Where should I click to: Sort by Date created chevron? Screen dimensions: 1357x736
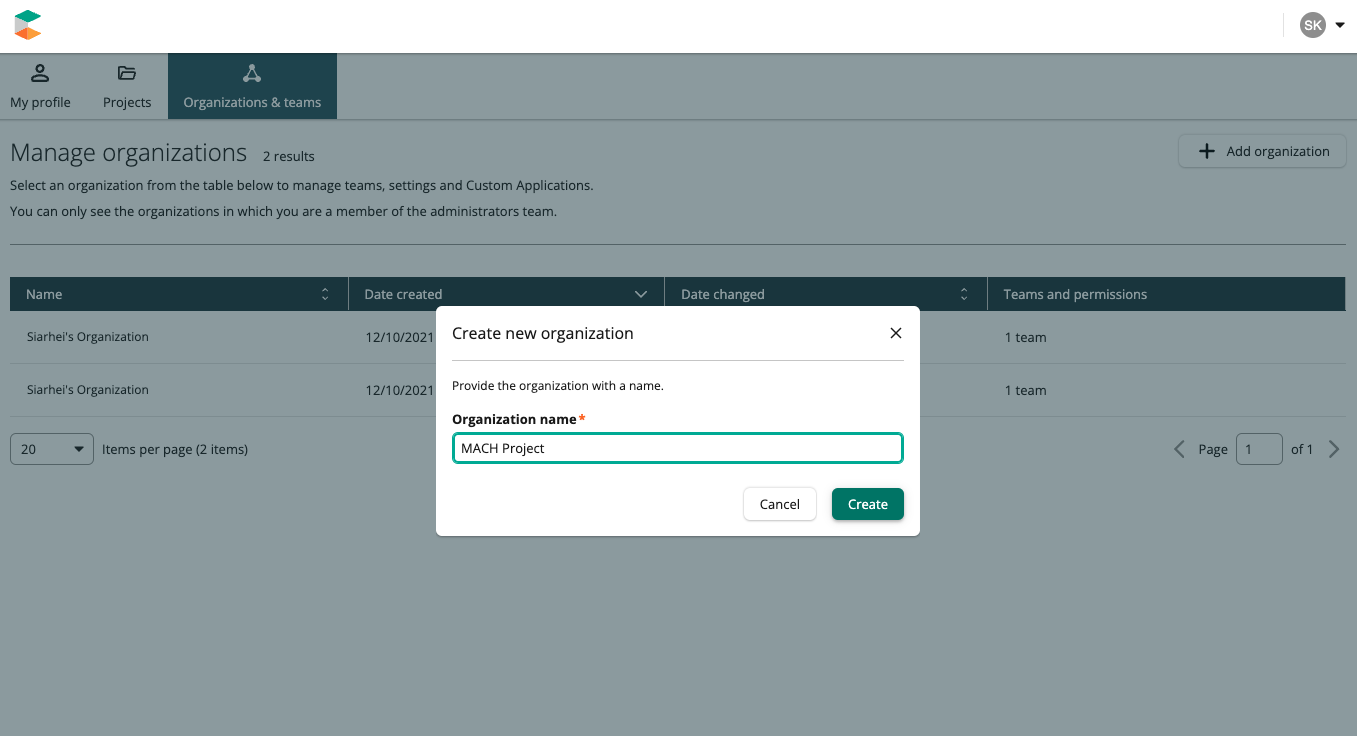coord(641,294)
